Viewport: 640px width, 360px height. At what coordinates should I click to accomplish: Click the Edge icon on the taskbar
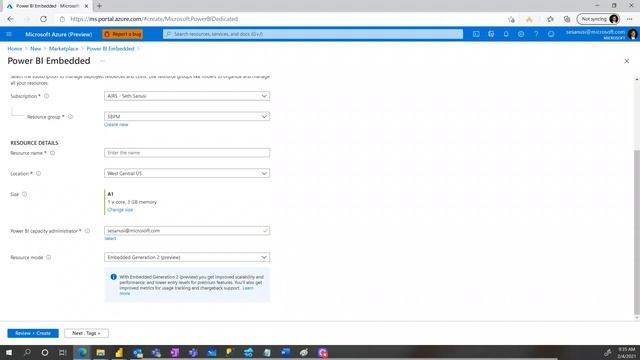coord(82,352)
